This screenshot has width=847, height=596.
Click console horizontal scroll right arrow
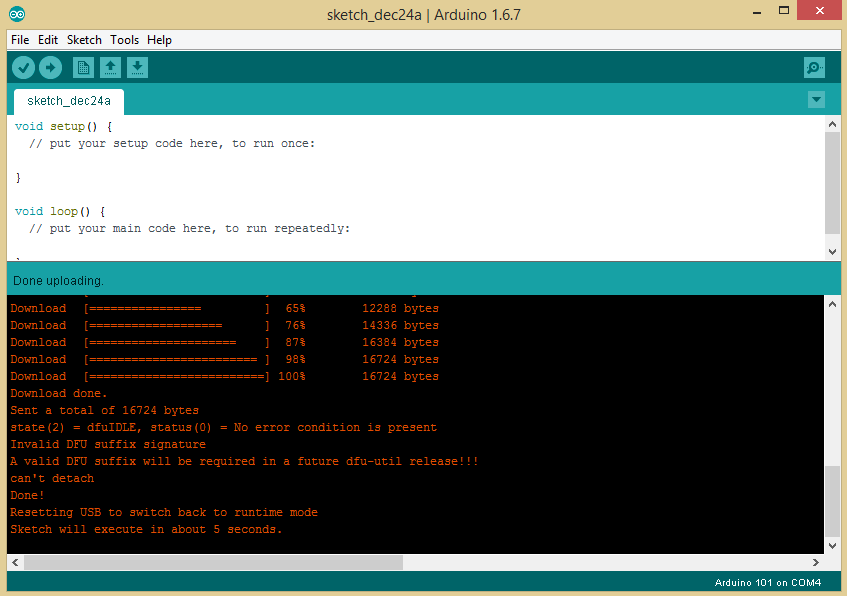click(x=816, y=562)
